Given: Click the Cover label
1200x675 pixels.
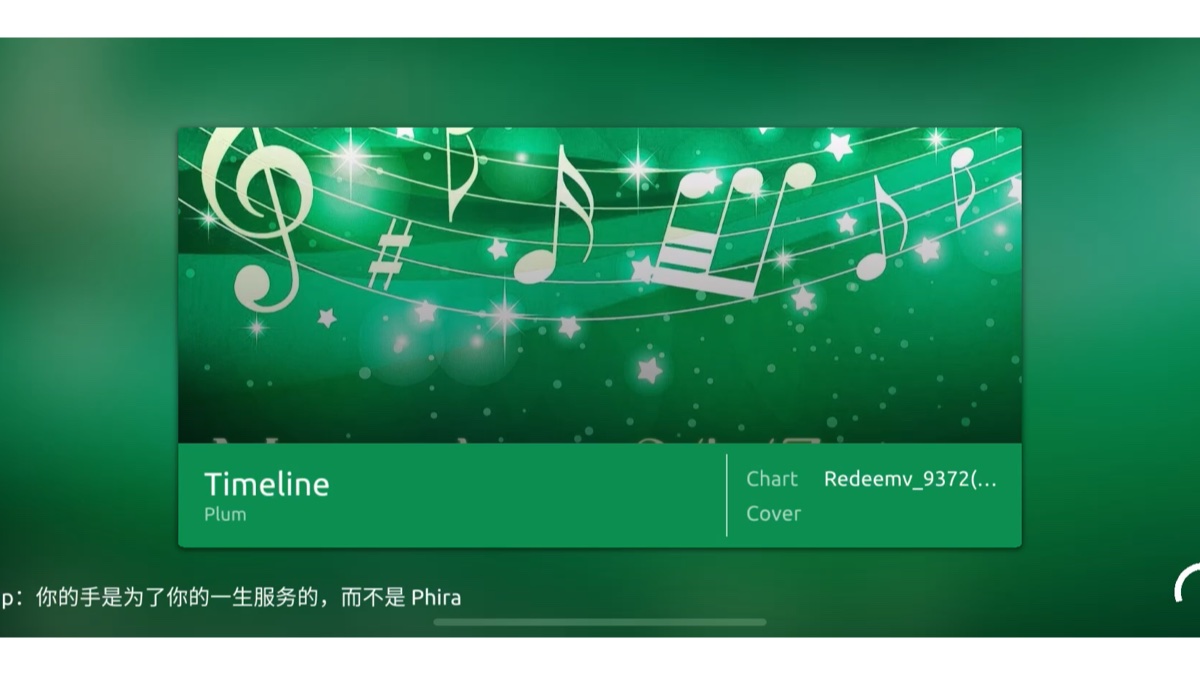Looking at the screenshot, I should coord(773,513).
